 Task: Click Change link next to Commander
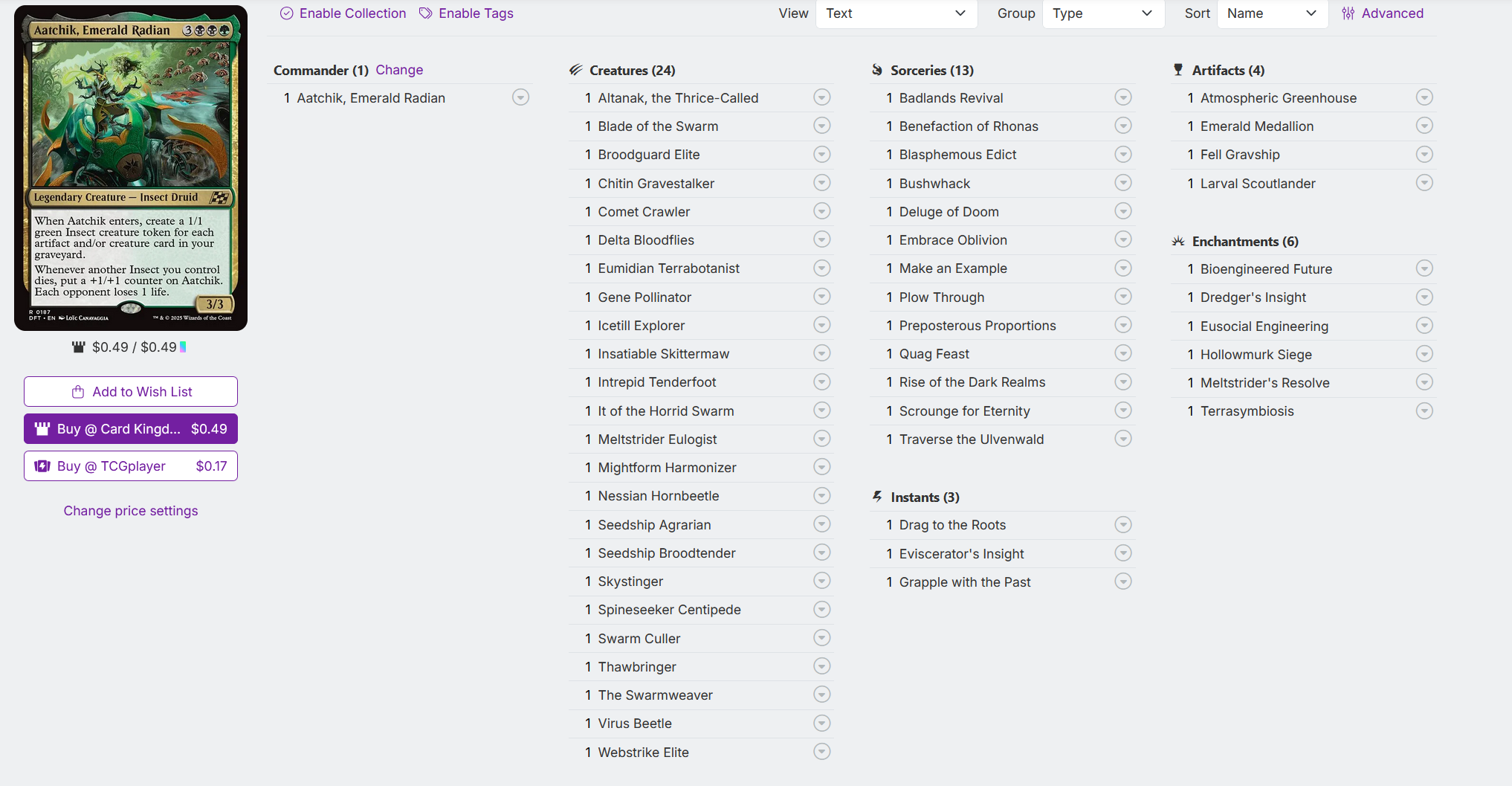(x=399, y=70)
